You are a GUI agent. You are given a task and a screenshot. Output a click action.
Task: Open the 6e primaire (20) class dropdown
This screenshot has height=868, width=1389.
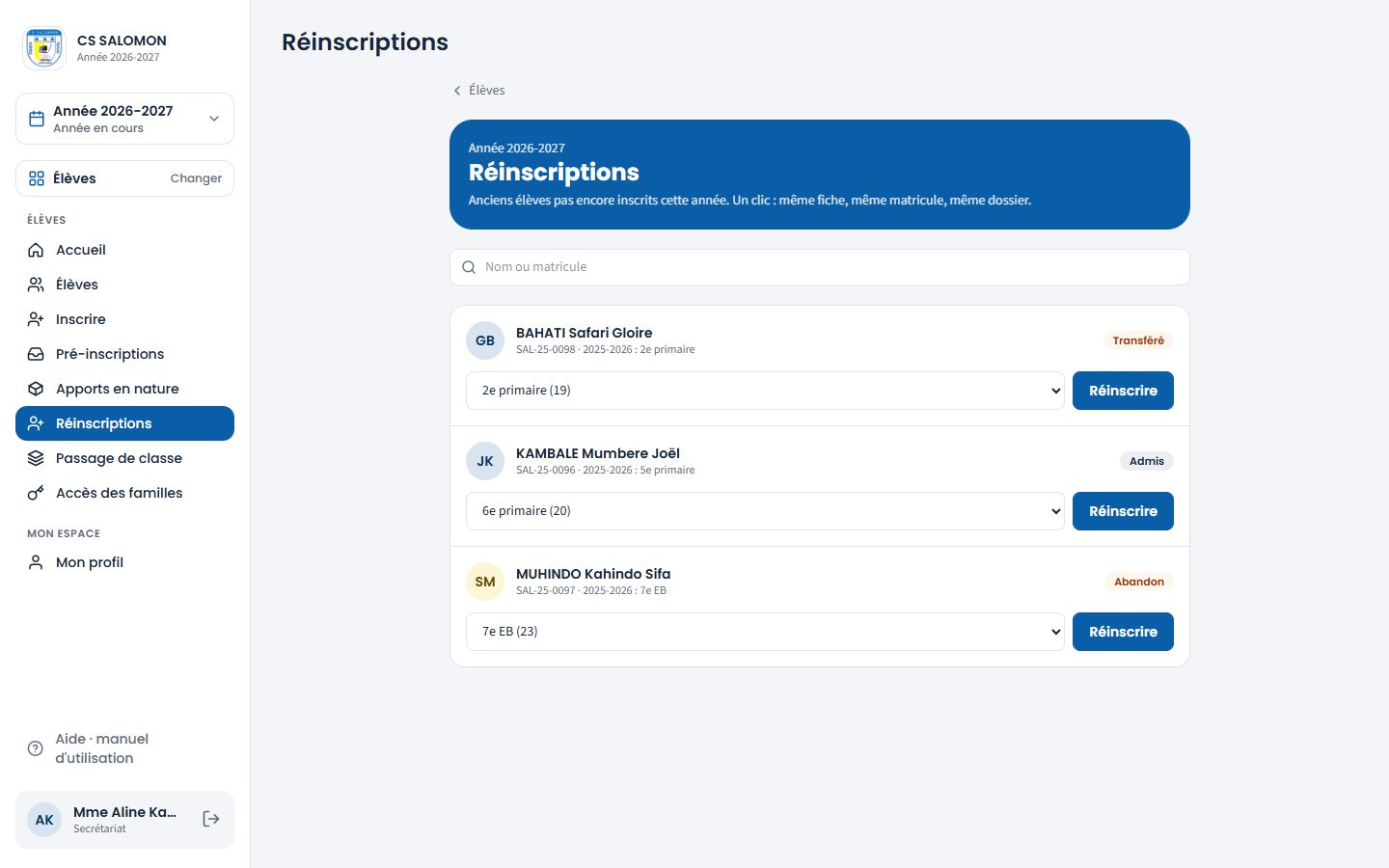[x=765, y=511]
